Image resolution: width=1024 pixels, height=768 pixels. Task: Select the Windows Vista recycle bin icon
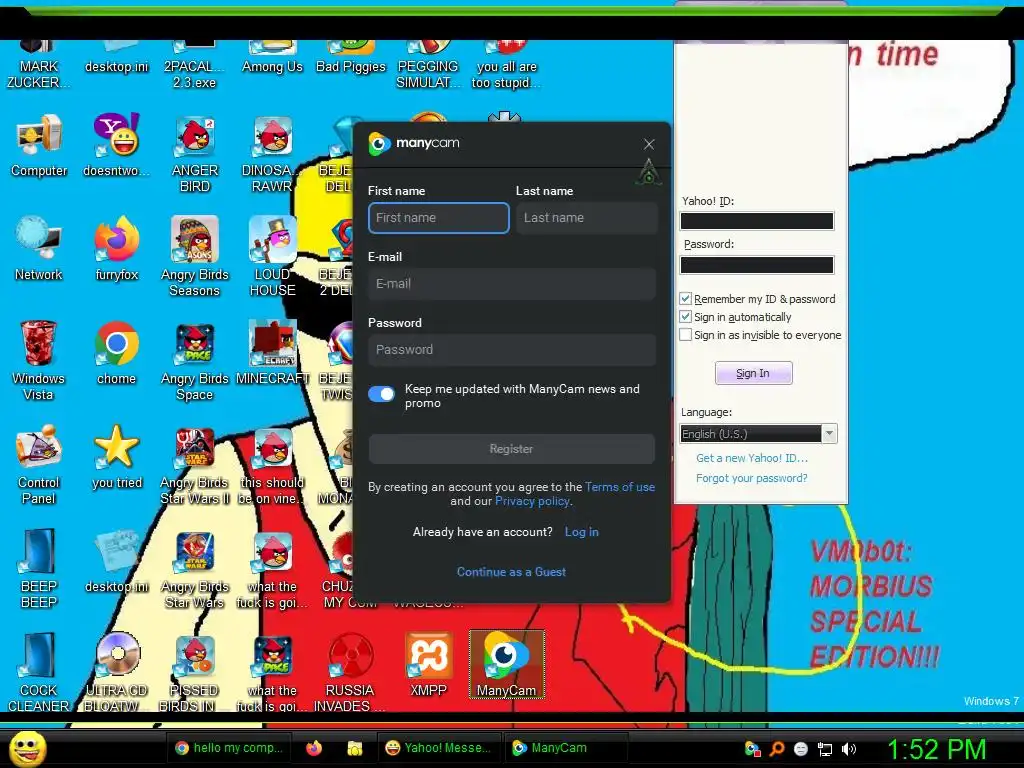pos(38,360)
